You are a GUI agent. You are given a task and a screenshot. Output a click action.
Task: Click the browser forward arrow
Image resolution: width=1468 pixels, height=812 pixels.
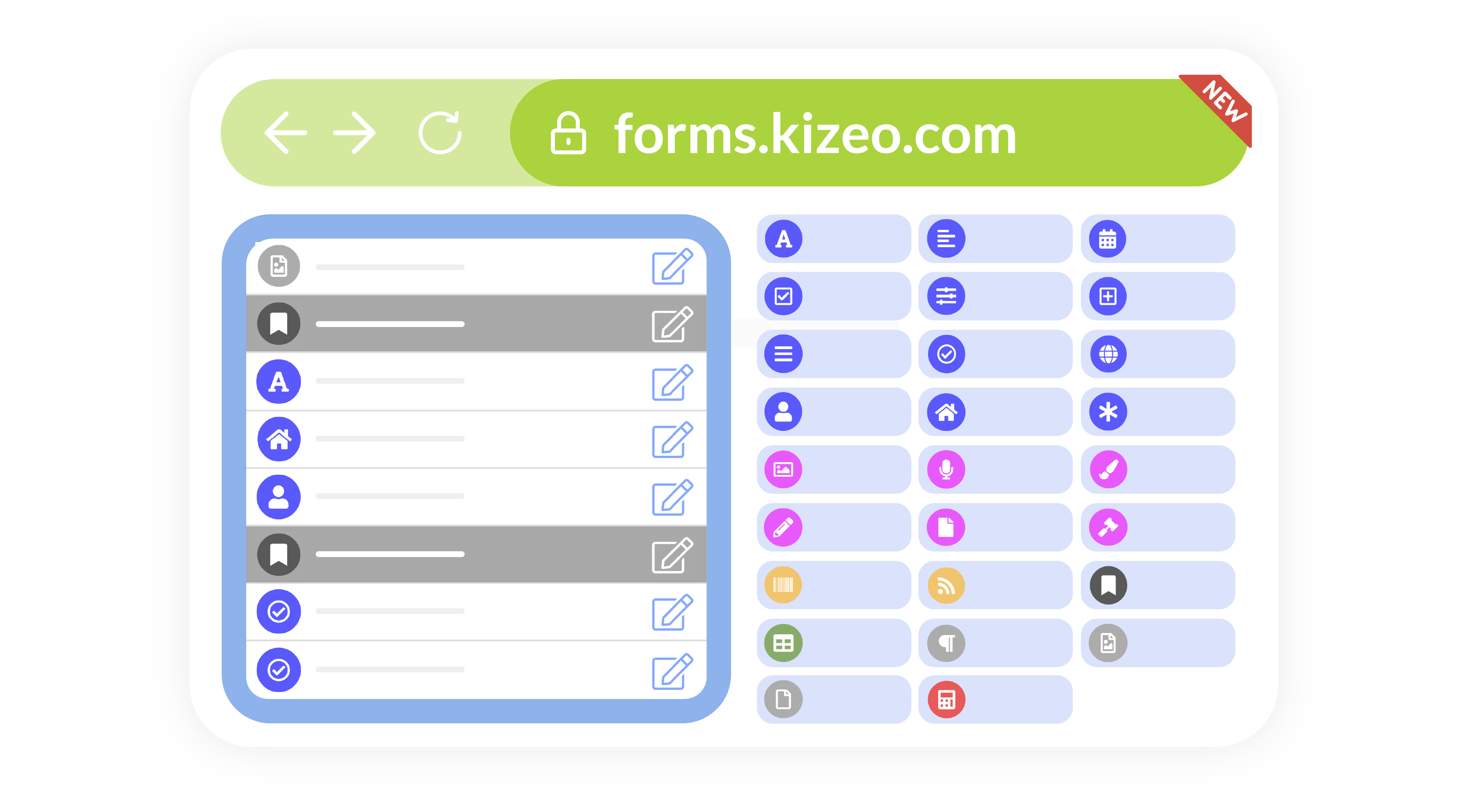(354, 133)
